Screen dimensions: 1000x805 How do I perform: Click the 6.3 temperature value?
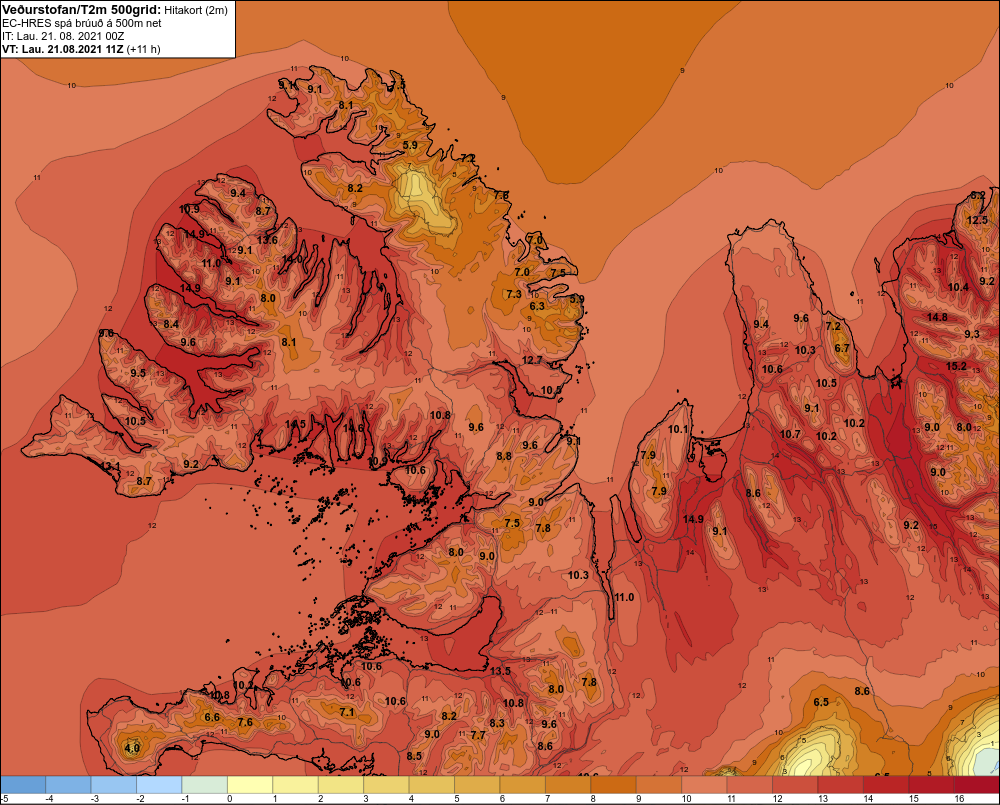[x=538, y=306]
